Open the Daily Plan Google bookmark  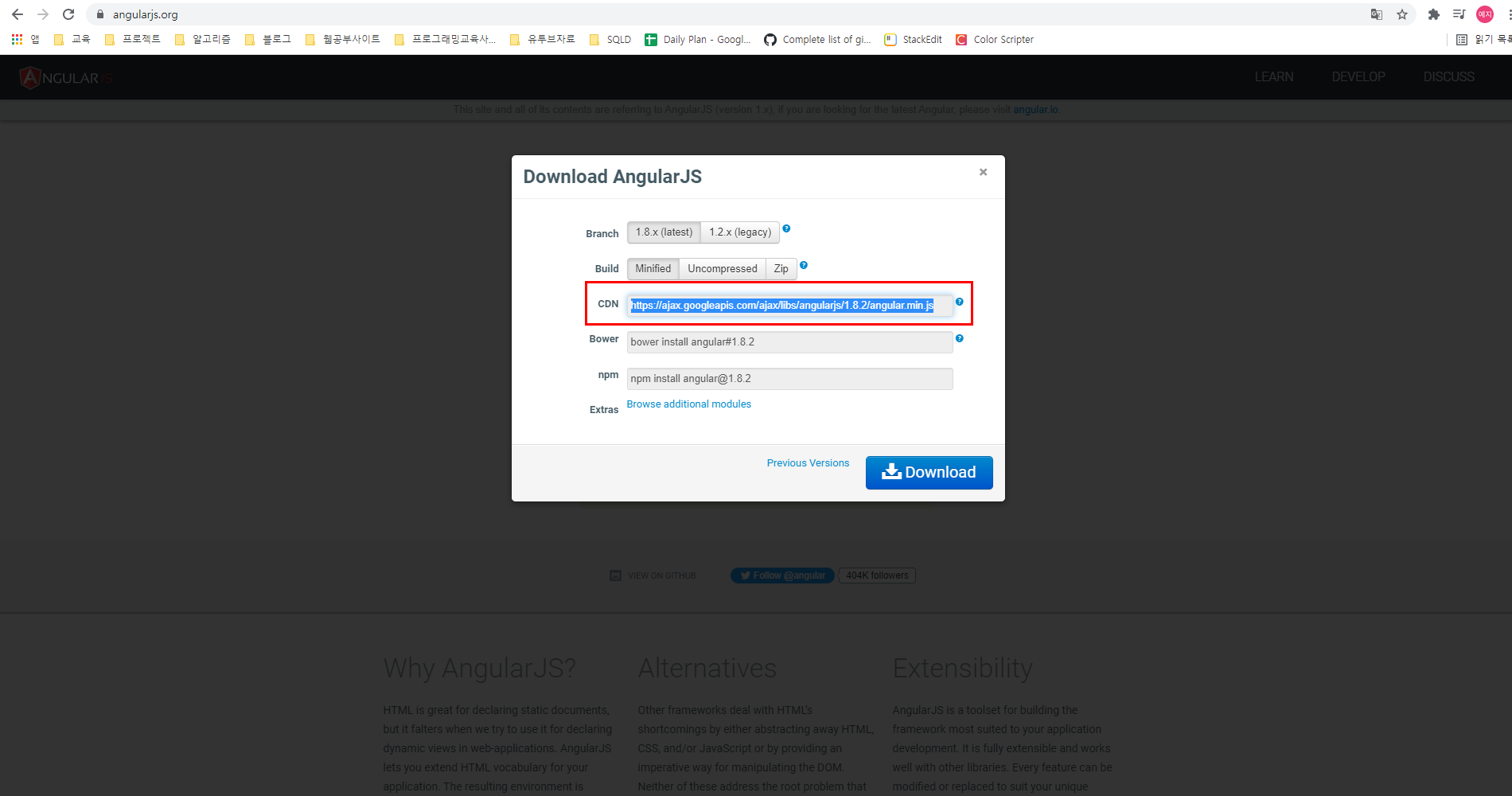point(698,39)
